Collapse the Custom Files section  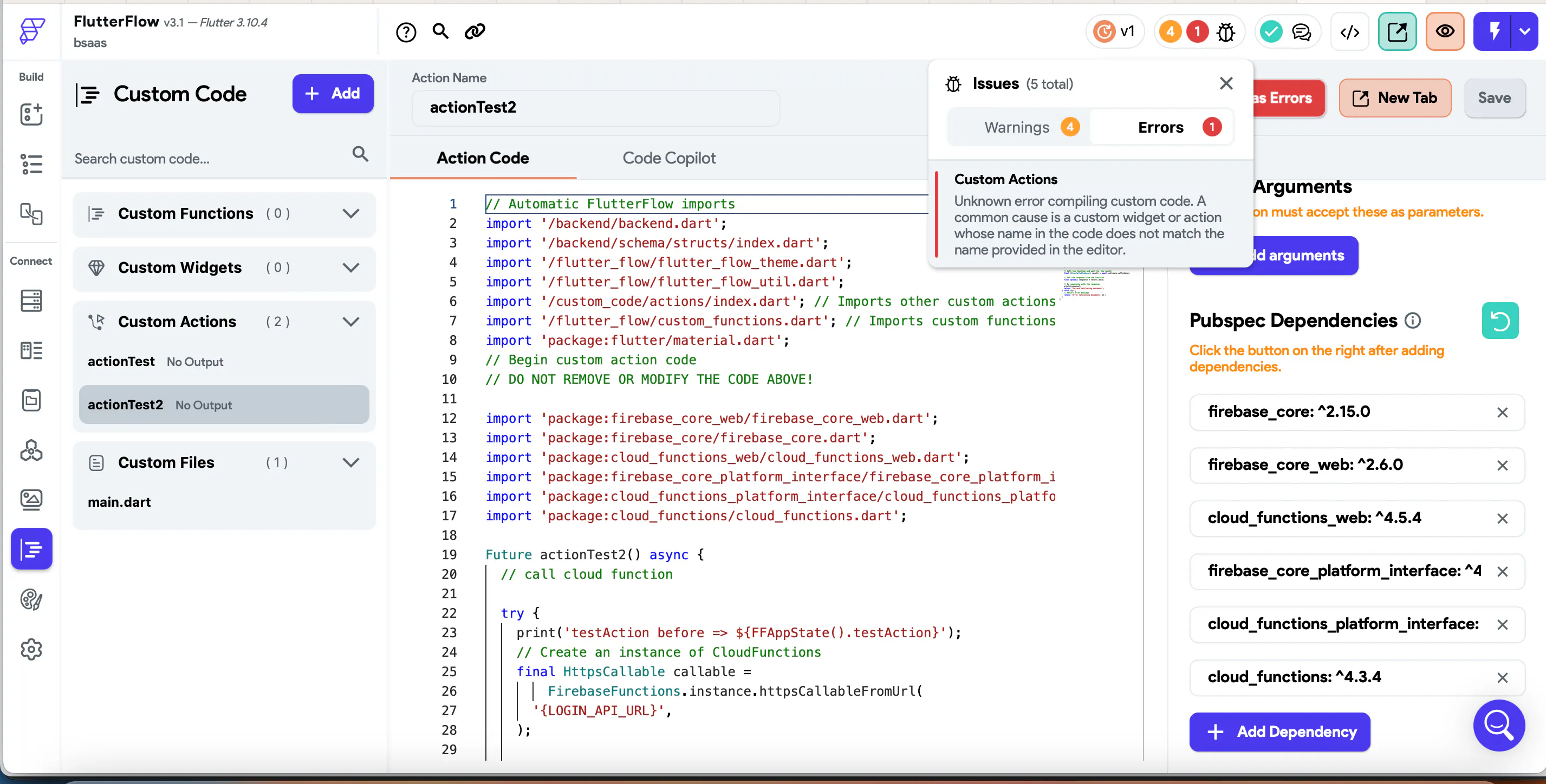coord(351,462)
